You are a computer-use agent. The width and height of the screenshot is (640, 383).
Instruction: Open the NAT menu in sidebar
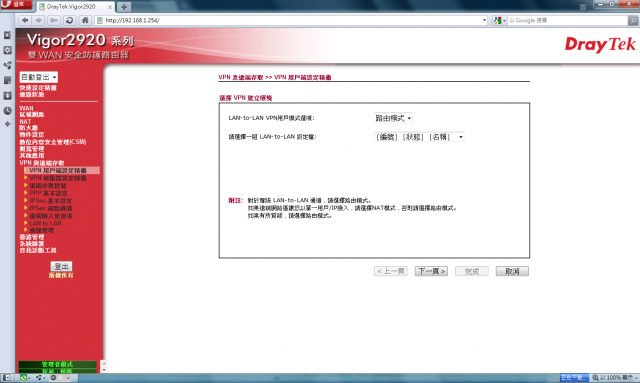(25, 122)
